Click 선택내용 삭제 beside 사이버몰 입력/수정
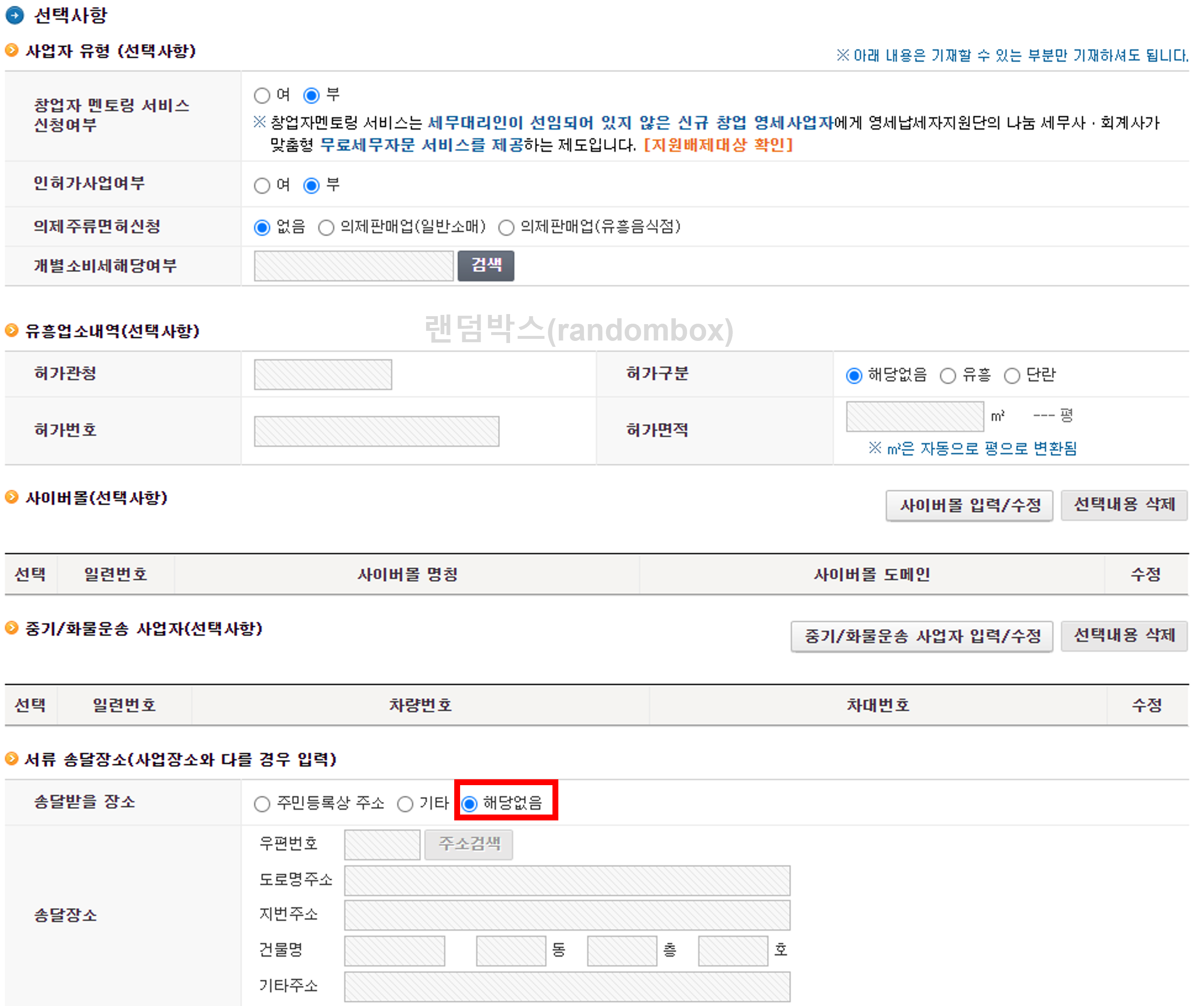The width and height of the screenshot is (1204, 1006). (1124, 505)
